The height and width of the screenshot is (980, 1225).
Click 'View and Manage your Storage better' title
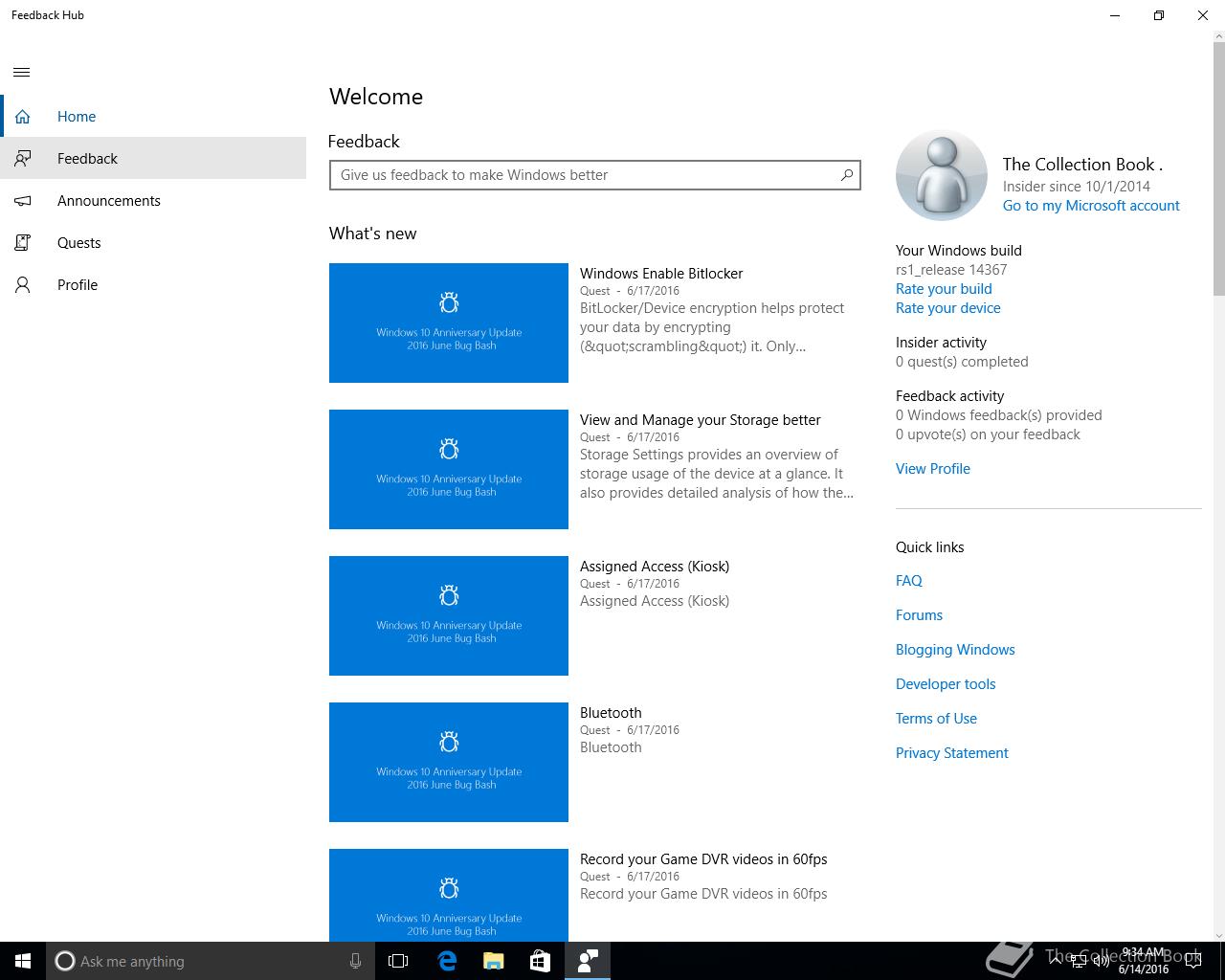coord(701,420)
